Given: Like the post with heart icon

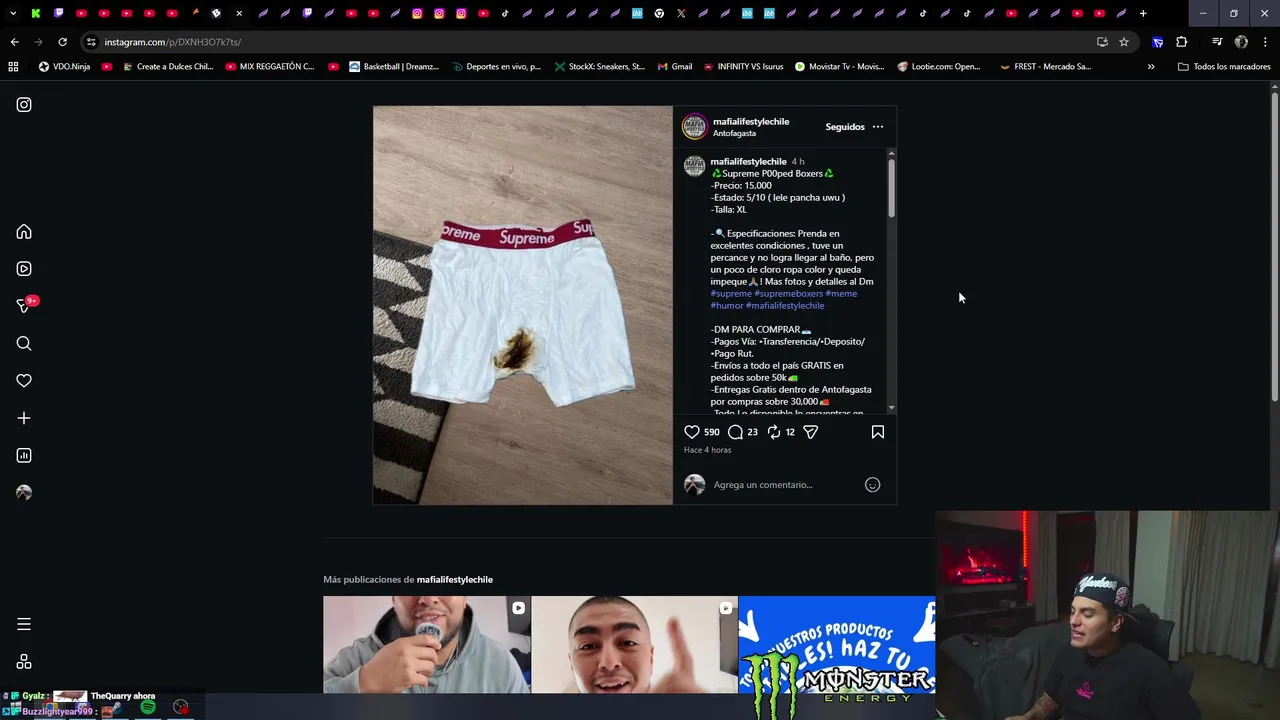Looking at the screenshot, I should tap(692, 432).
